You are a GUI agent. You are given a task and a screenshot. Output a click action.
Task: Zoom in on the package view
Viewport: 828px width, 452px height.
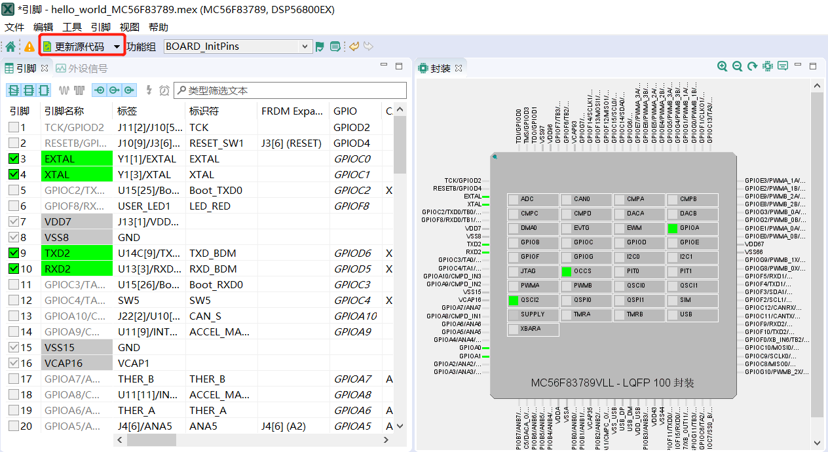[722, 67]
